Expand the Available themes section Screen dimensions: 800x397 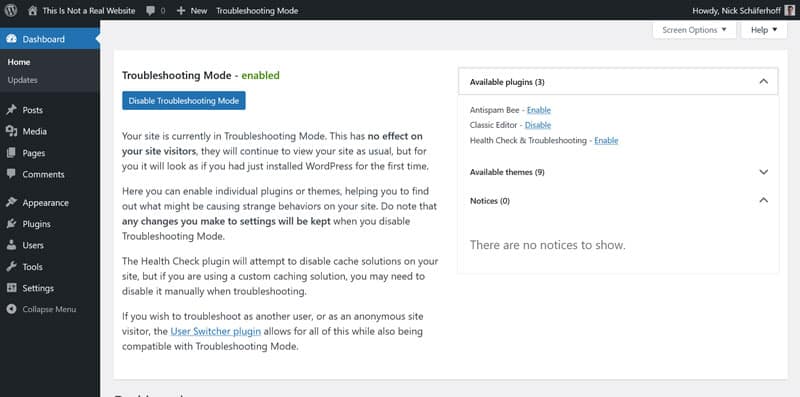[763, 172]
